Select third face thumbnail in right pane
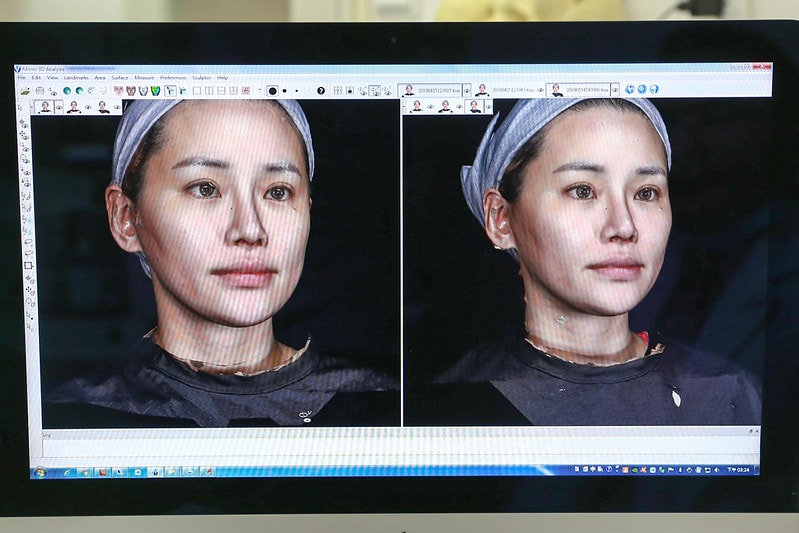The width and height of the screenshot is (799, 533). click(474, 106)
